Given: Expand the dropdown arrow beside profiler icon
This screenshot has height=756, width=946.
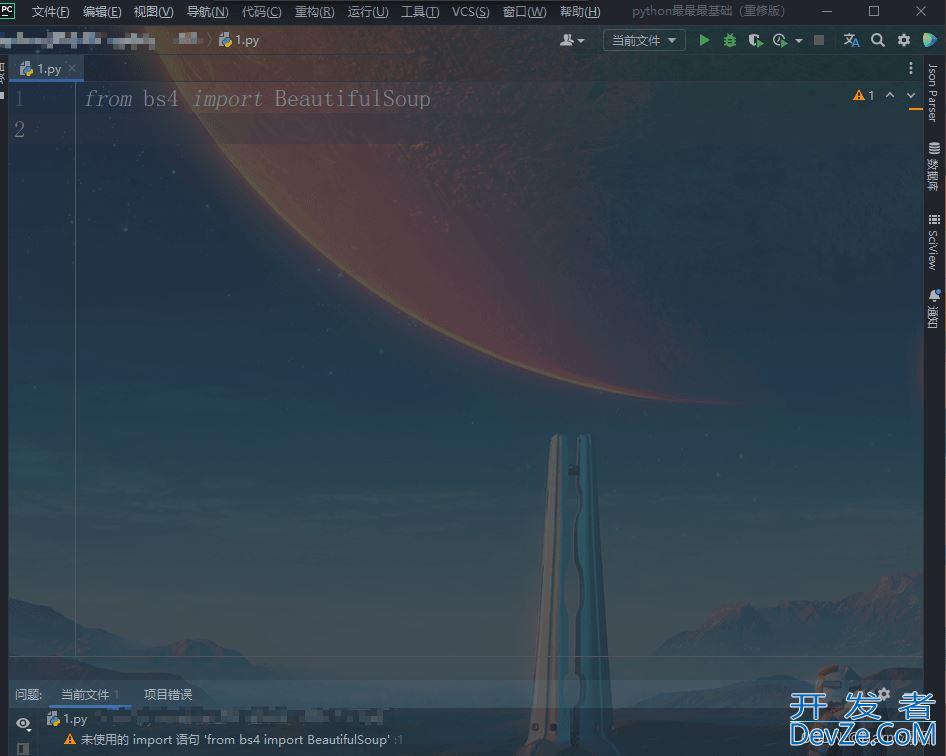Looking at the screenshot, I should (799, 41).
